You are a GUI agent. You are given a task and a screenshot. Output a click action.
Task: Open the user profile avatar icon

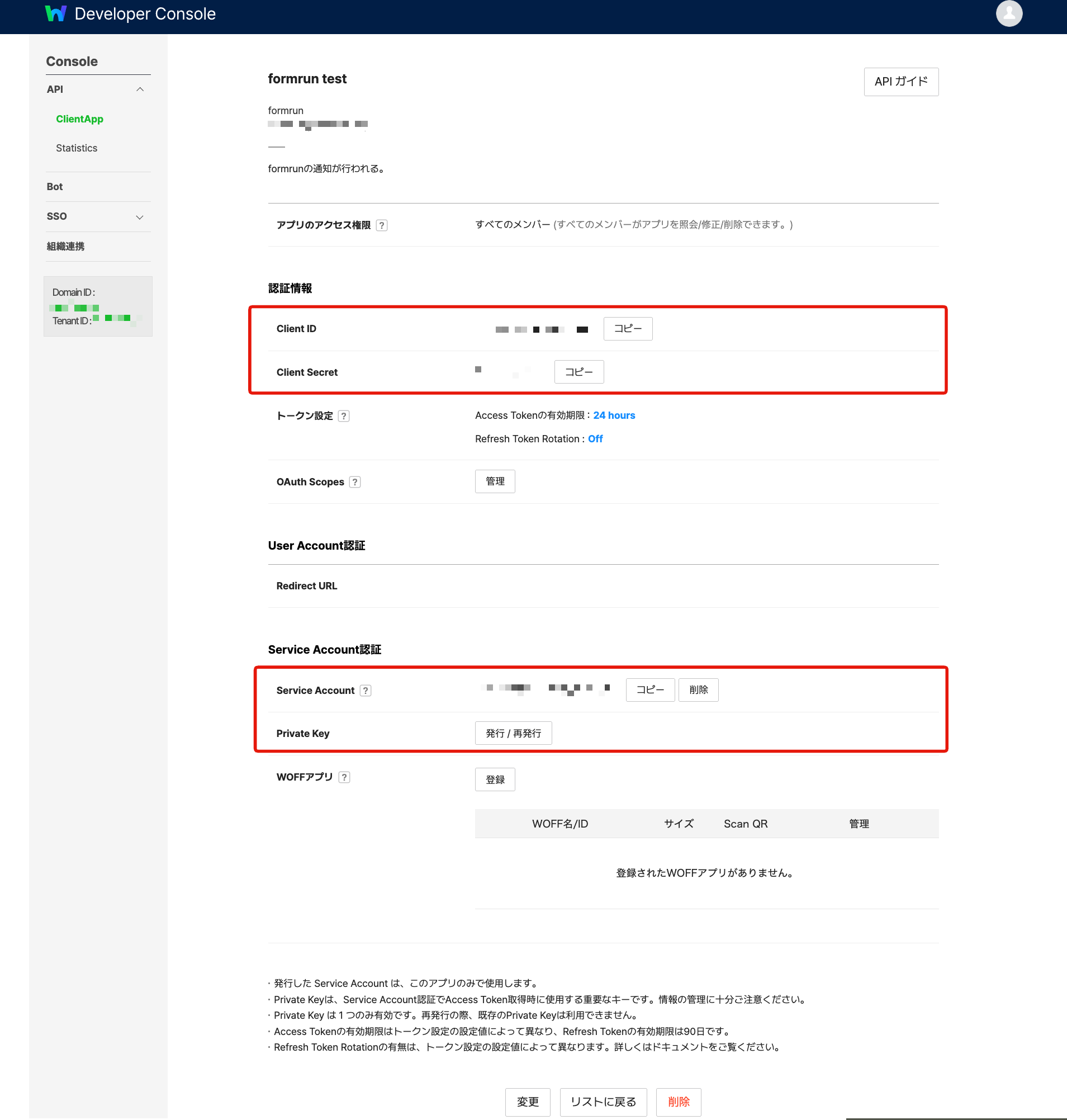tap(1008, 13)
